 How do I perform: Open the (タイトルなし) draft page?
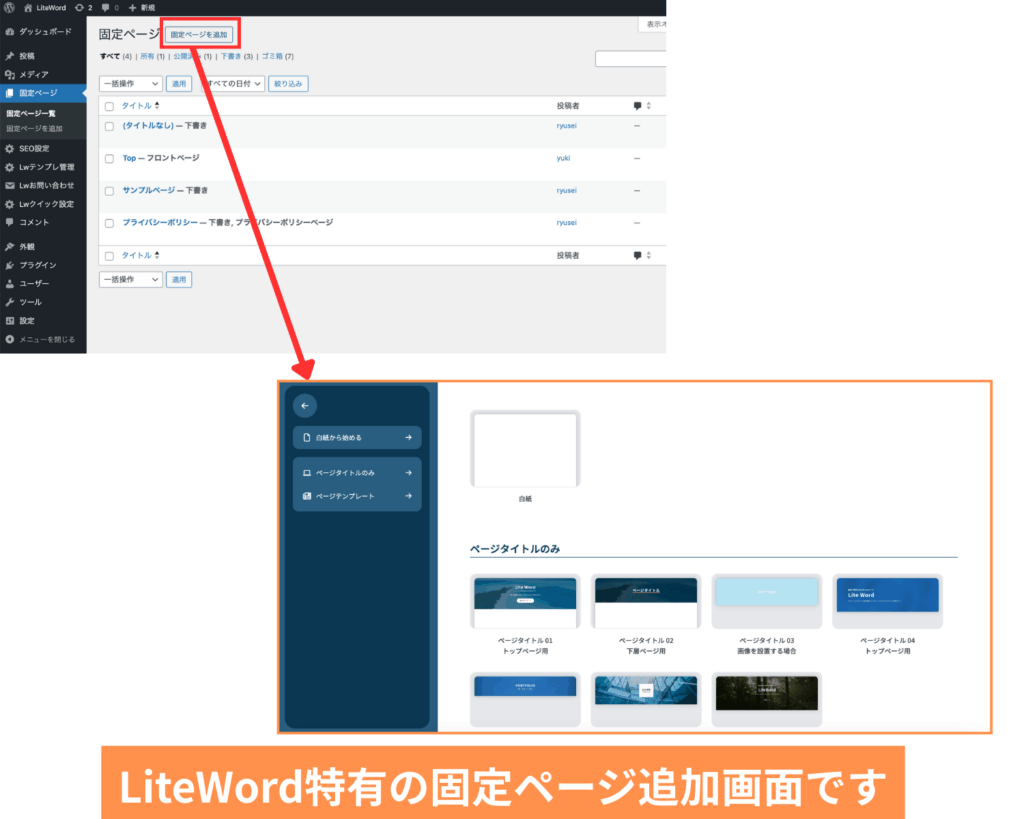click(x=148, y=125)
